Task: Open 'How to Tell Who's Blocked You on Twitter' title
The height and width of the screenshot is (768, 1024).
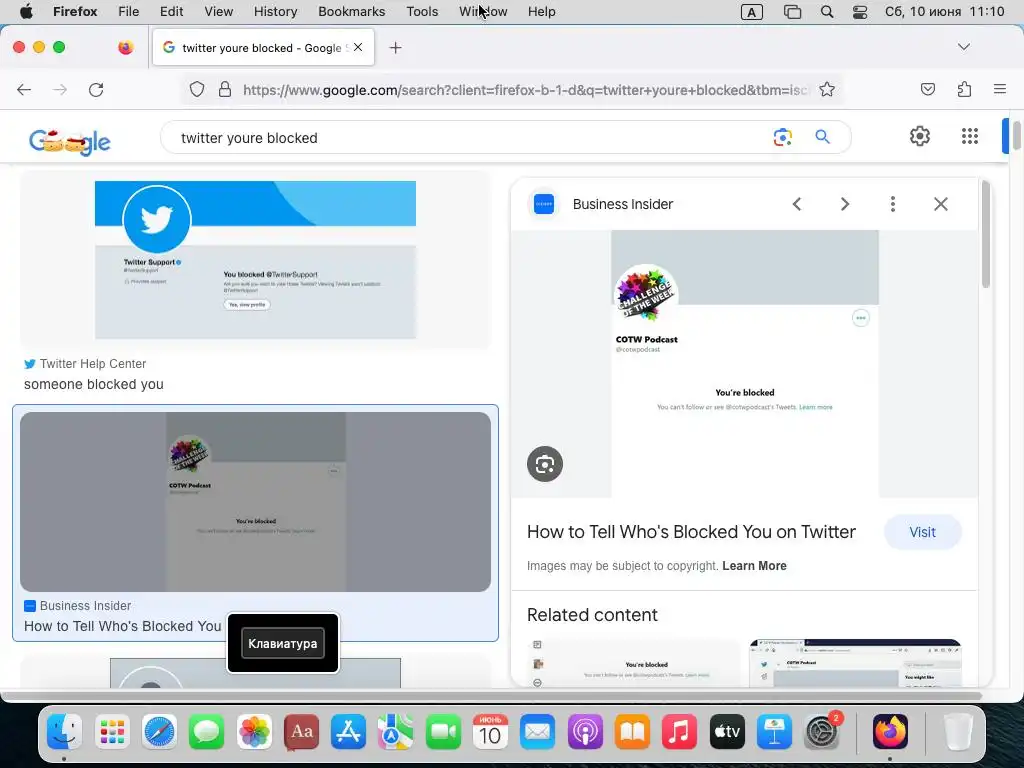Action: tap(691, 532)
